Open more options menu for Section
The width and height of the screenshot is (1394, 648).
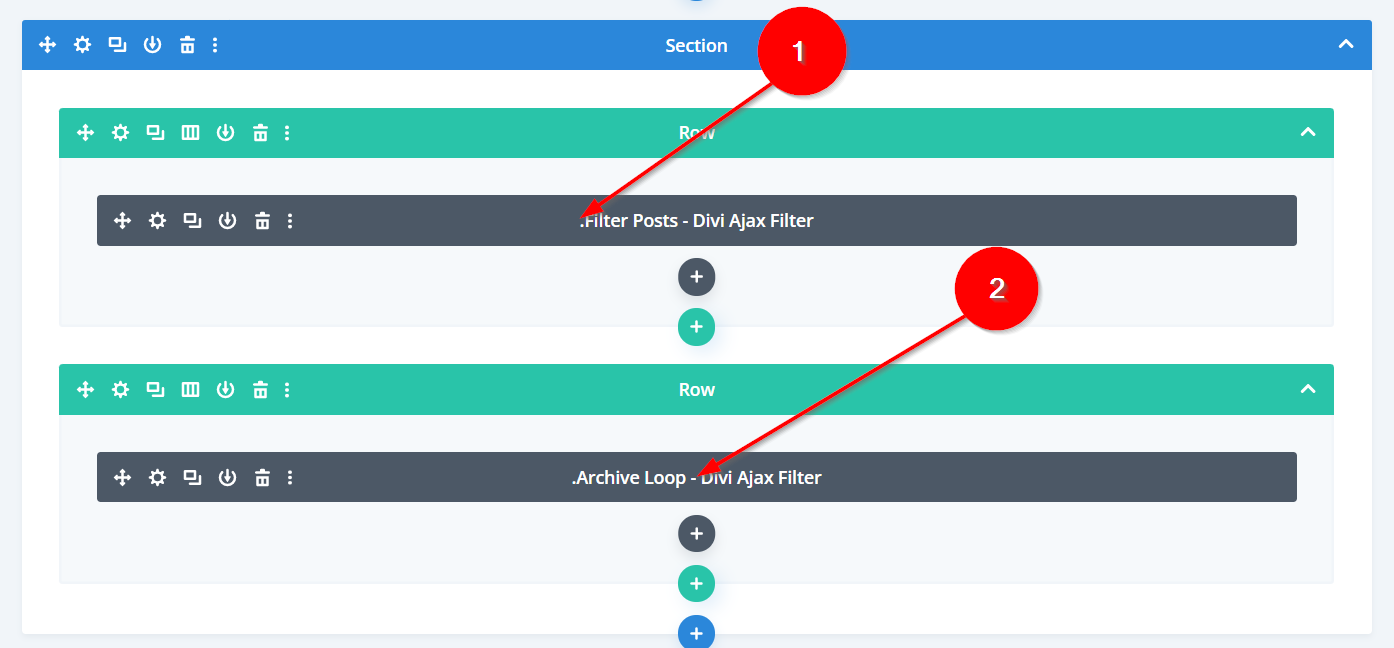click(216, 45)
